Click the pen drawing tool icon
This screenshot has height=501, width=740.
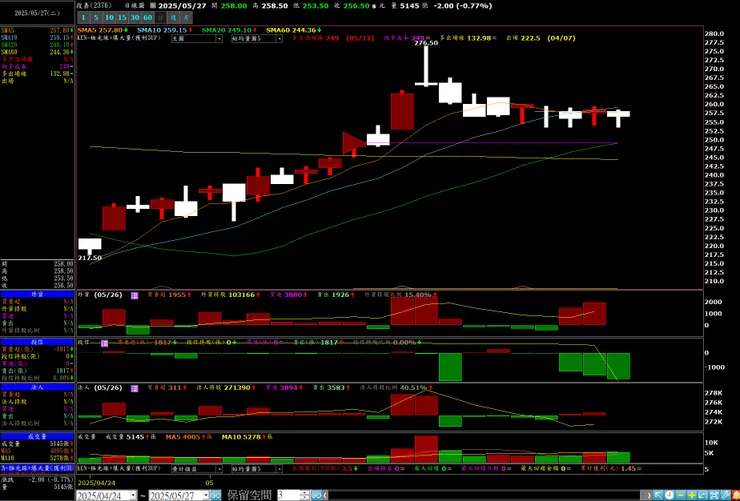coord(725,495)
